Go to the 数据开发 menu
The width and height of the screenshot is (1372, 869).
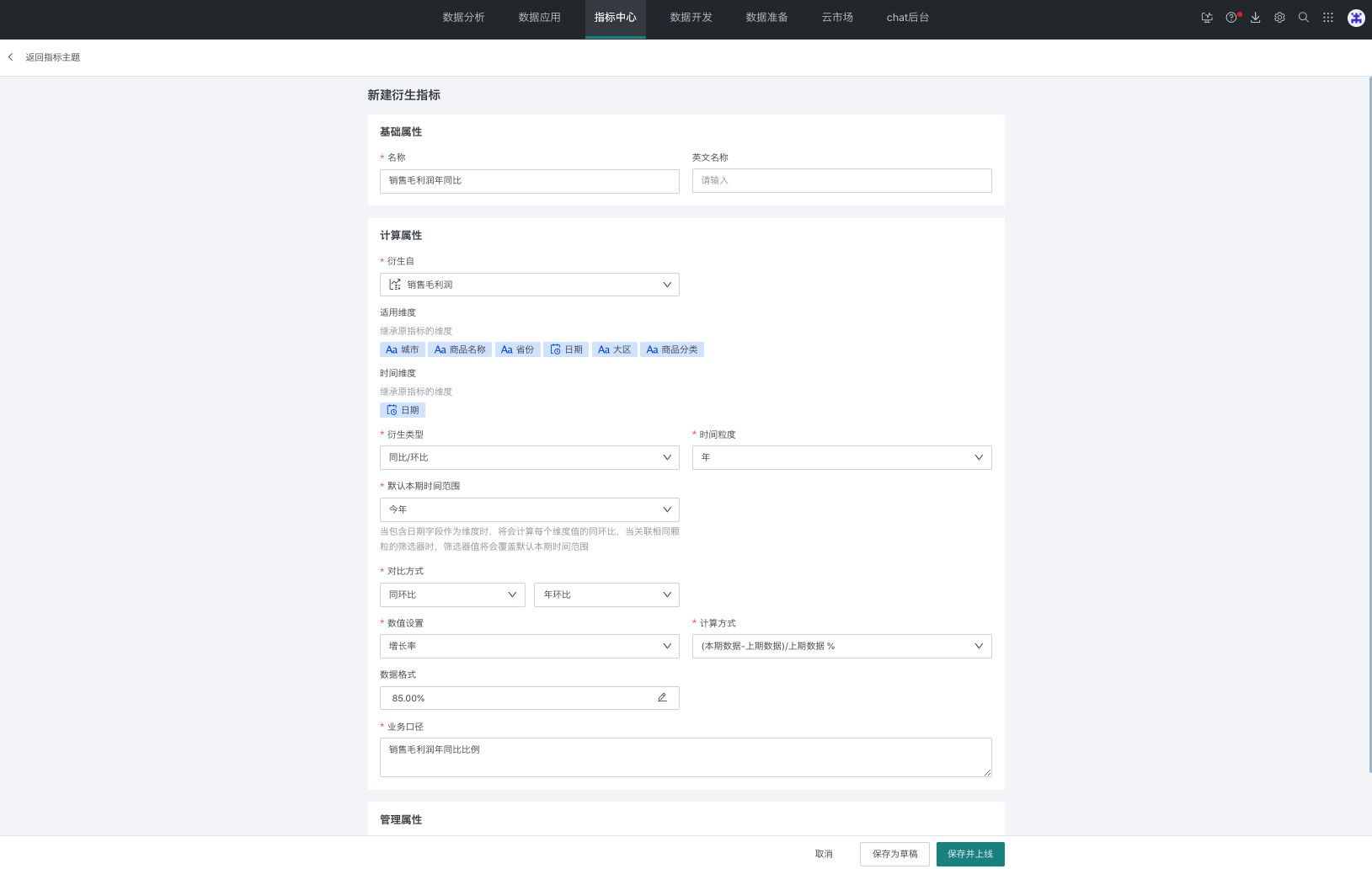[691, 18]
